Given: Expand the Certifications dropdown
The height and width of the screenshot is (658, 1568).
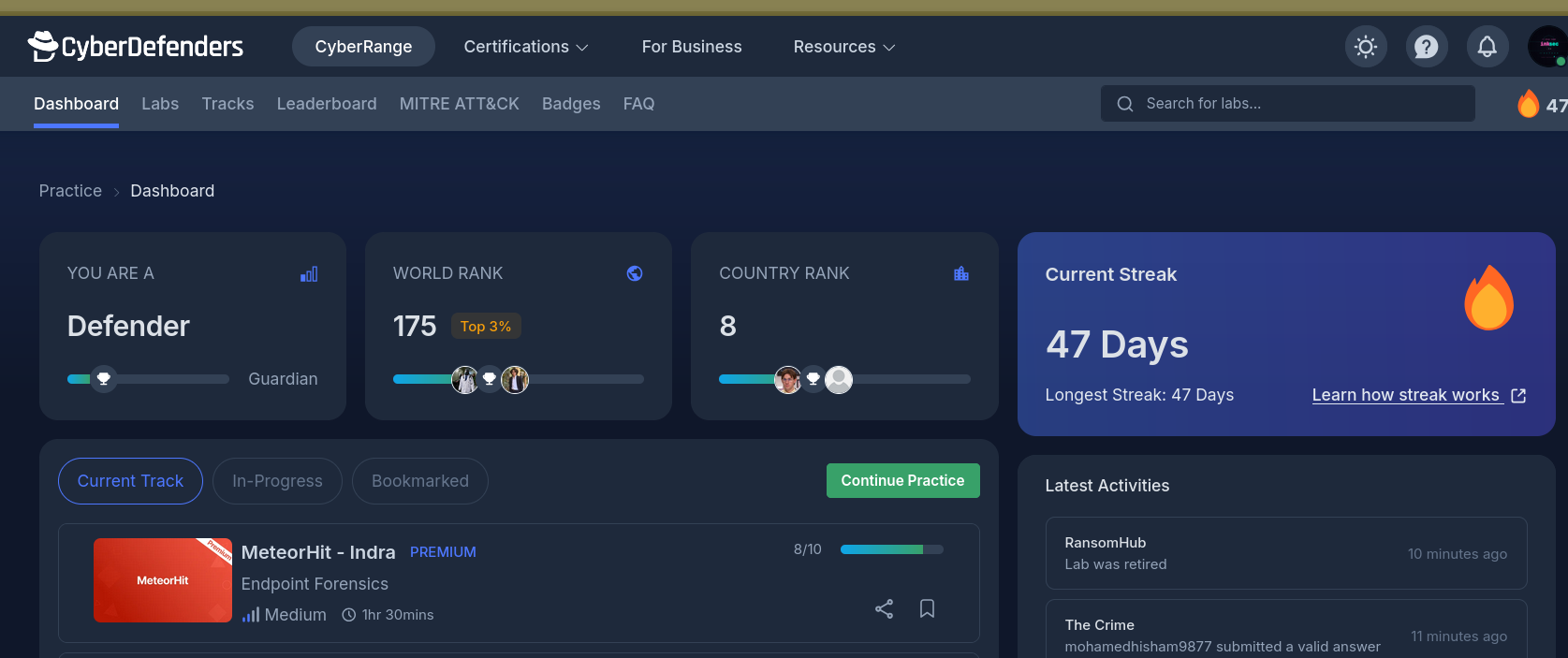Looking at the screenshot, I should (x=525, y=47).
